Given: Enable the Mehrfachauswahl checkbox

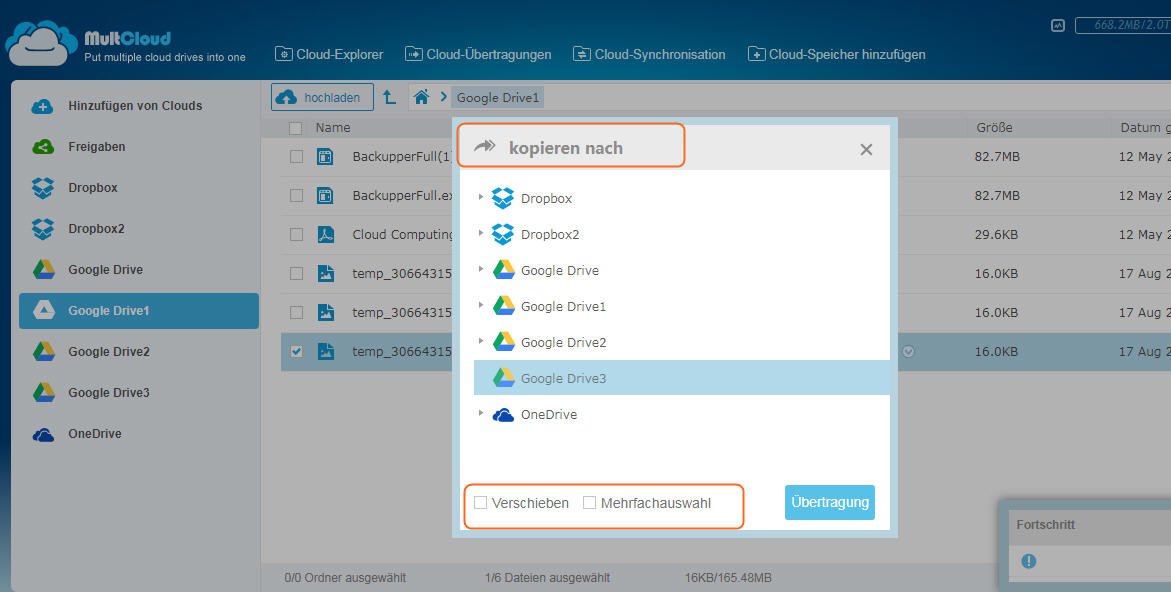Looking at the screenshot, I should 590,503.
